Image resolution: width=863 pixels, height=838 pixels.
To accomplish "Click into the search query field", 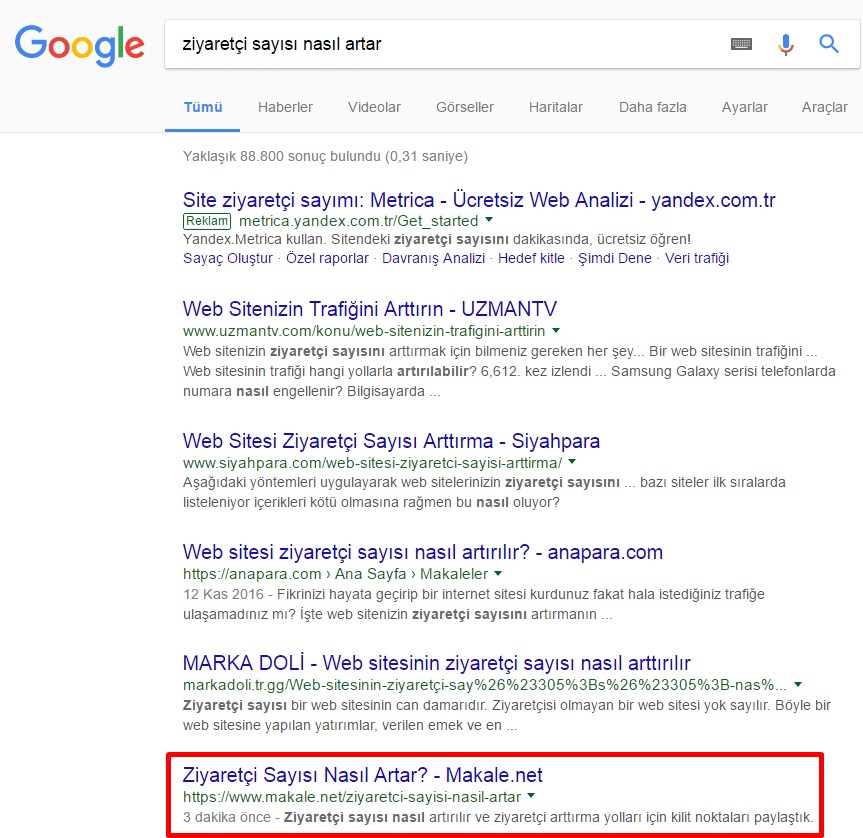I will 446,44.
